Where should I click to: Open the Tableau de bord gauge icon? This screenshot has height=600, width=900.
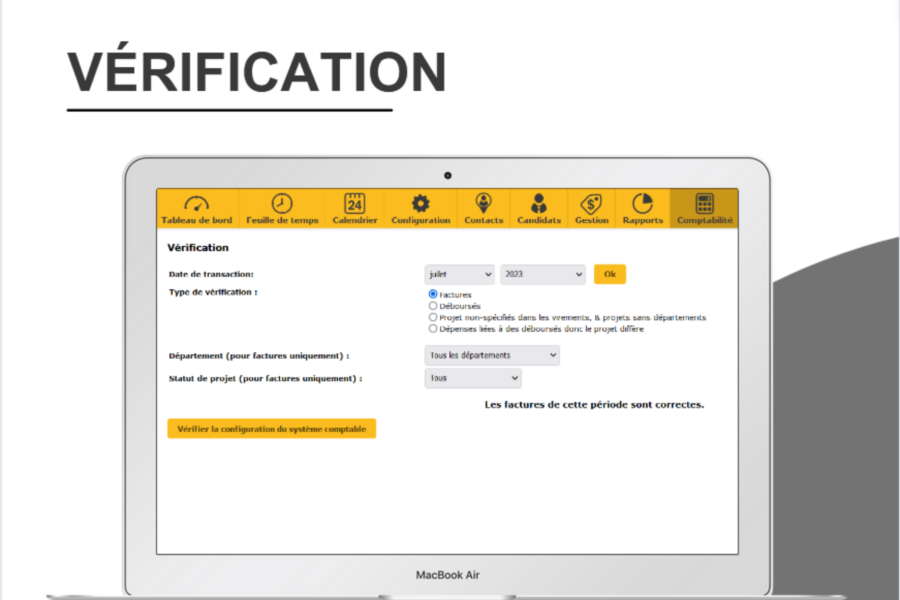coord(196,203)
